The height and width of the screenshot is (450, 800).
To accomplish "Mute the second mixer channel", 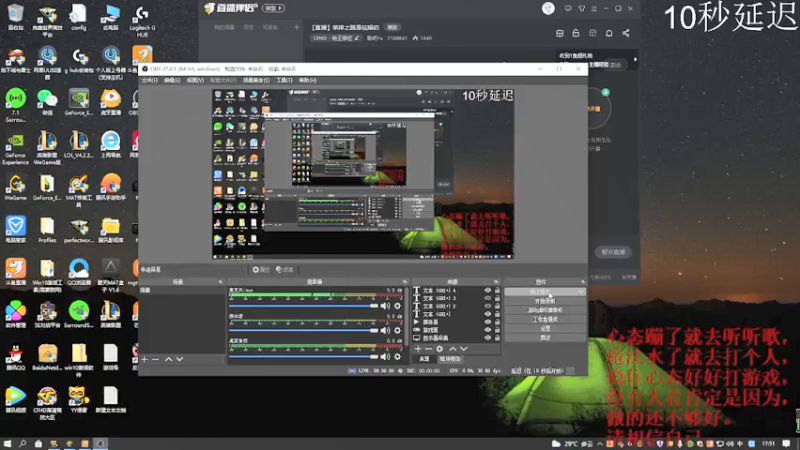I will tap(385, 331).
